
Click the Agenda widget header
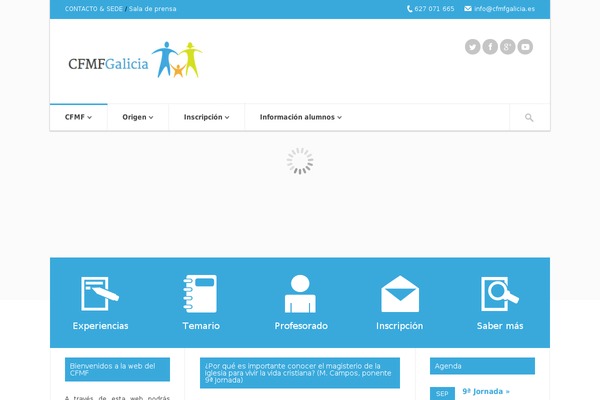click(x=482, y=366)
